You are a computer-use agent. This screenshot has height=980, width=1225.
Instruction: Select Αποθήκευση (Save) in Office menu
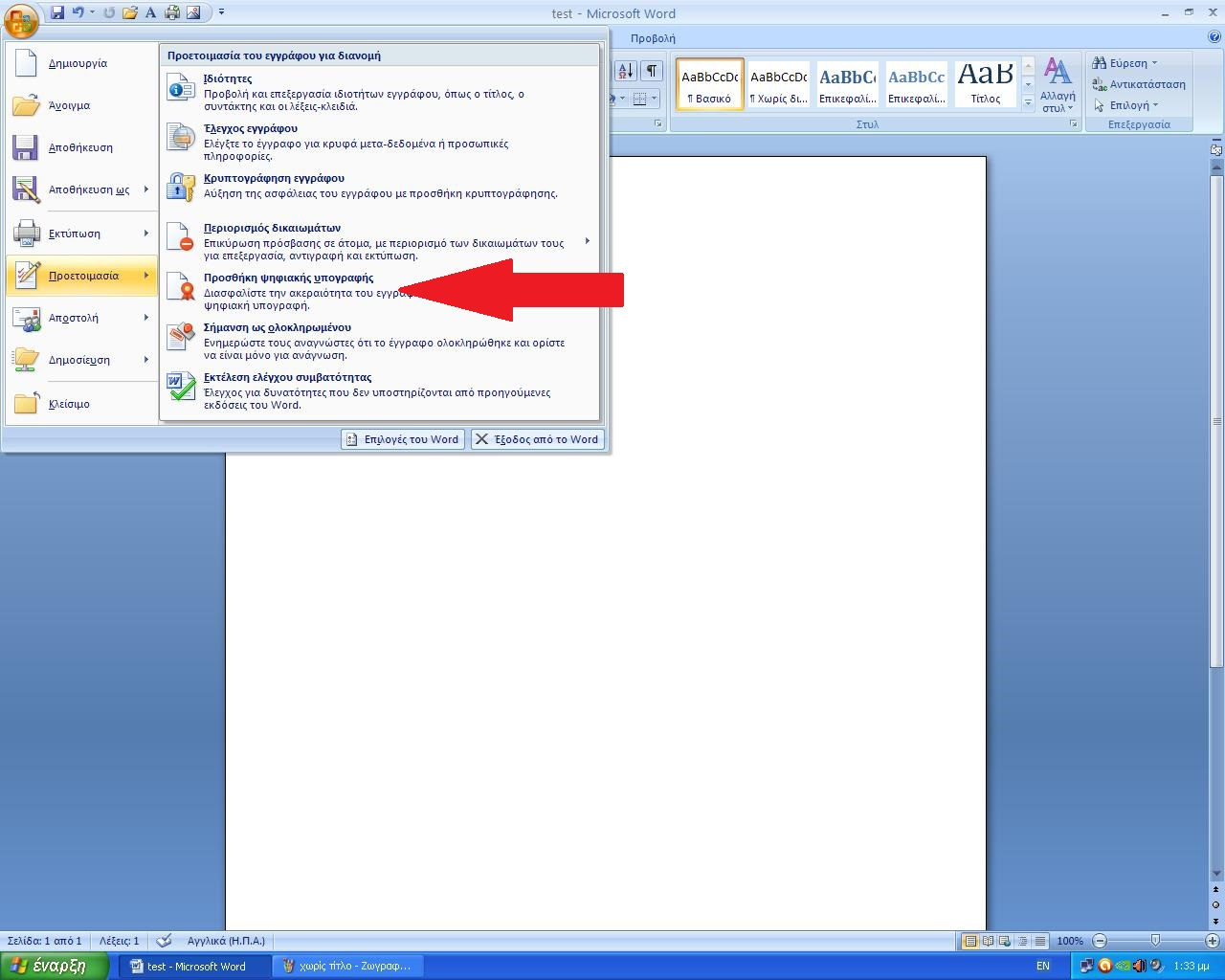pos(83,147)
